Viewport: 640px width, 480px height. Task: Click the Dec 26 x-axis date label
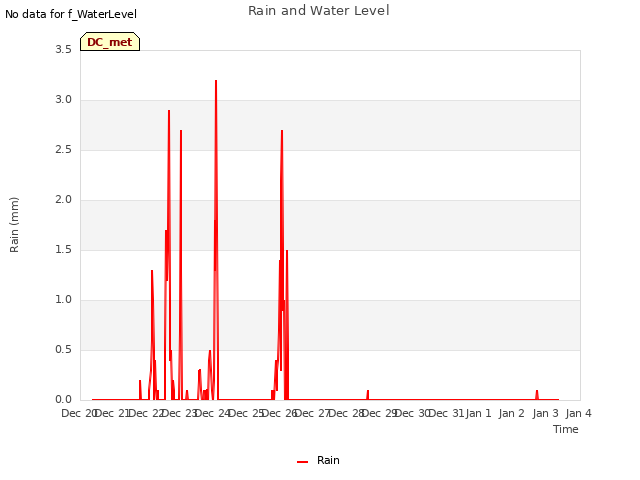[280, 413]
